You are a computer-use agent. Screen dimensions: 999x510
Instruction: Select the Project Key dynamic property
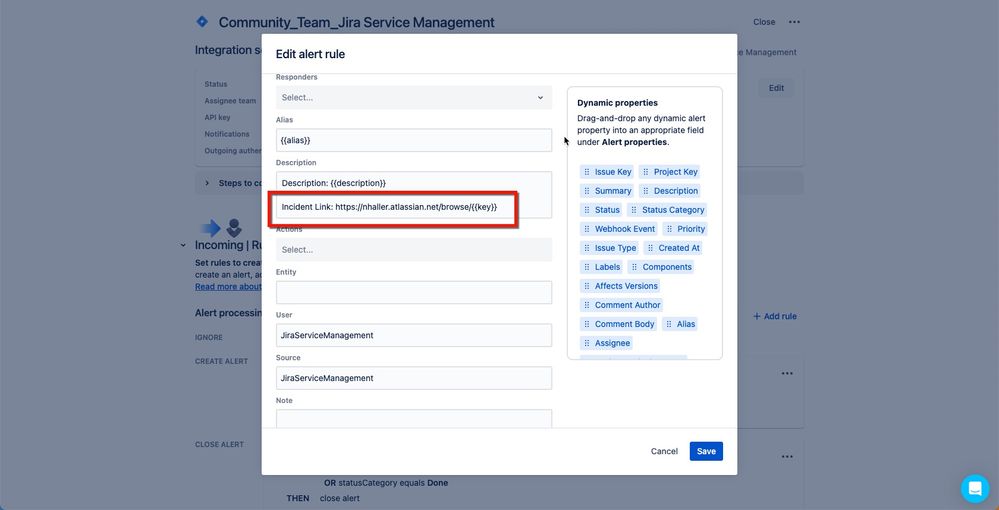point(670,172)
